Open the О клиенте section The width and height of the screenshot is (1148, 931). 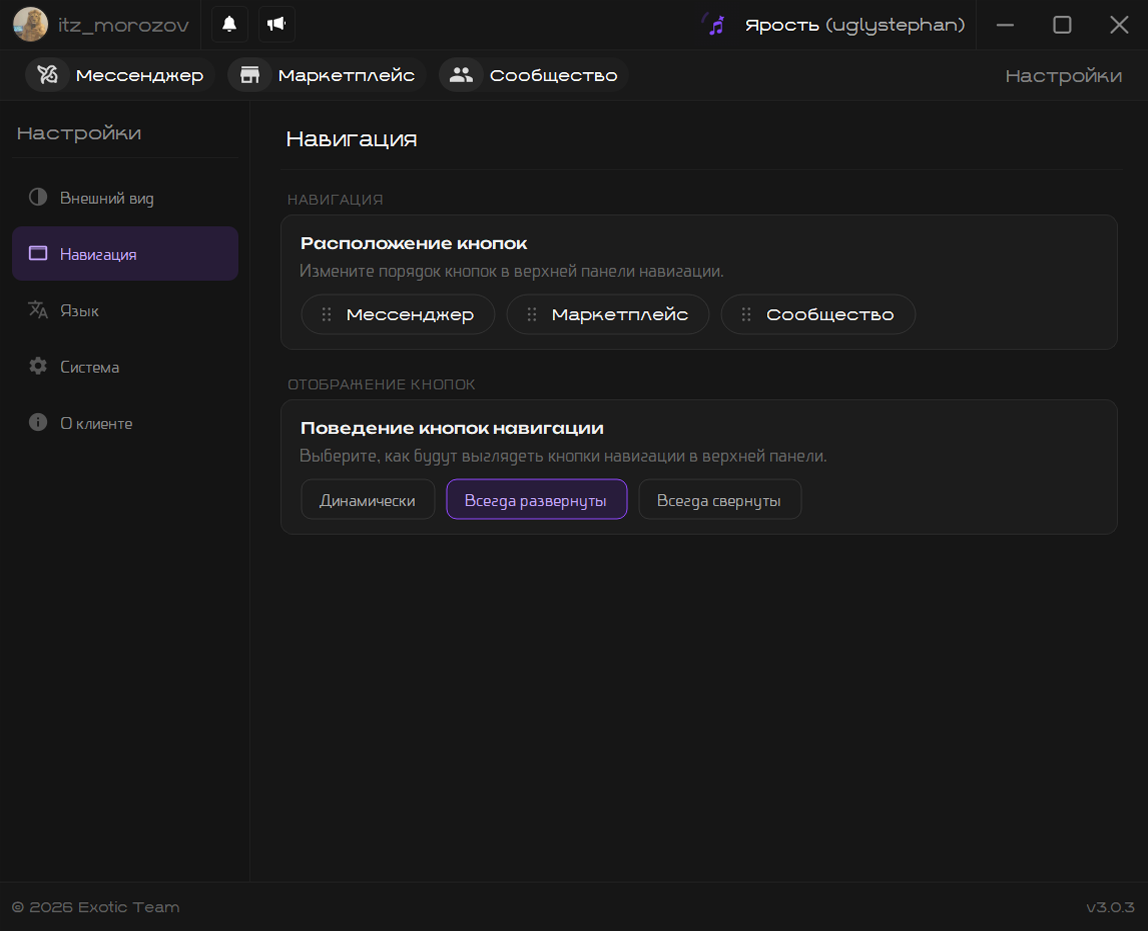pyautogui.click(x=125, y=423)
